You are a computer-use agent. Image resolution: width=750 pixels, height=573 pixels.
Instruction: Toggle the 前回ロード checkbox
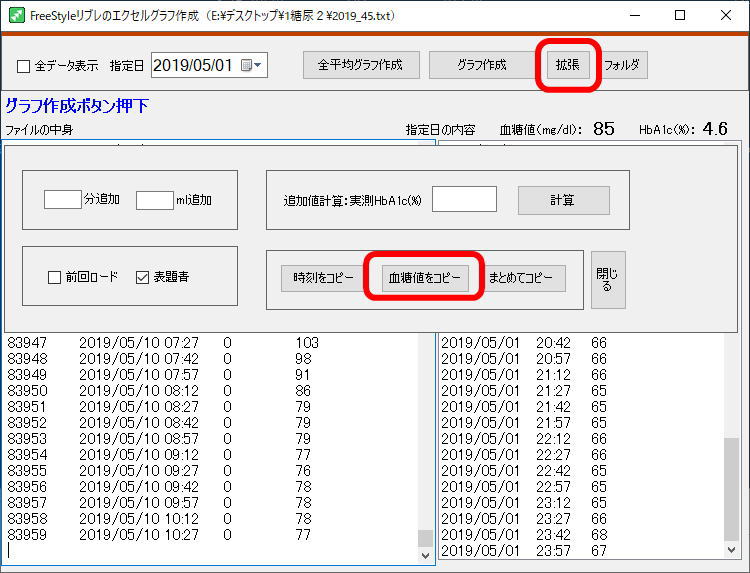[x=55, y=277]
